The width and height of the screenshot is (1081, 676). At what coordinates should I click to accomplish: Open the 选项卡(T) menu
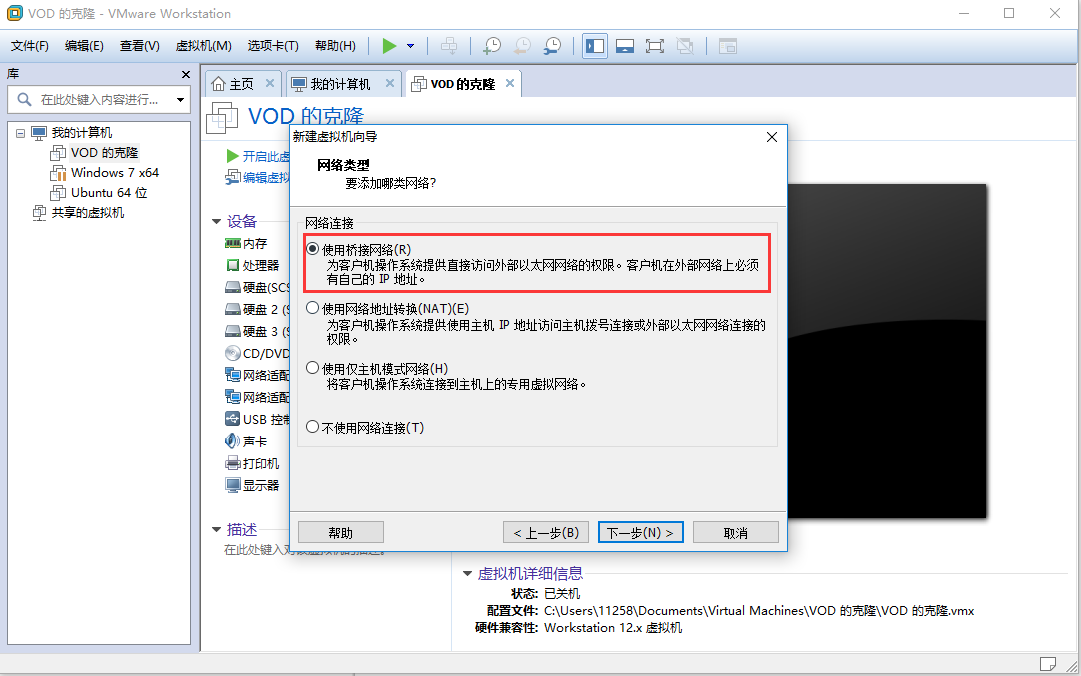(x=273, y=46)
